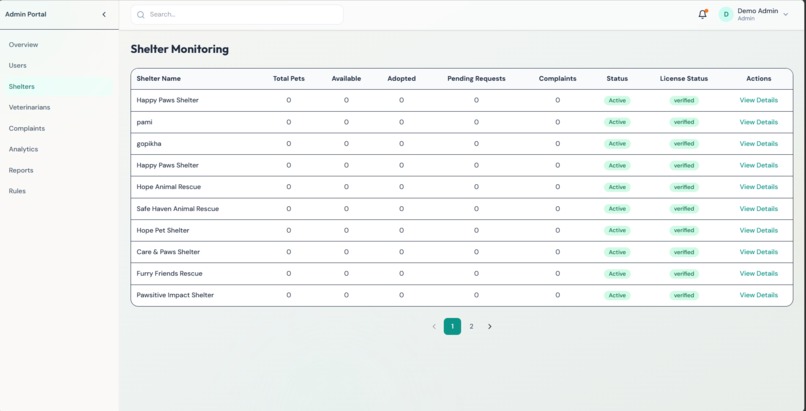
Task: Click the Actions column header
Action: 759,79
